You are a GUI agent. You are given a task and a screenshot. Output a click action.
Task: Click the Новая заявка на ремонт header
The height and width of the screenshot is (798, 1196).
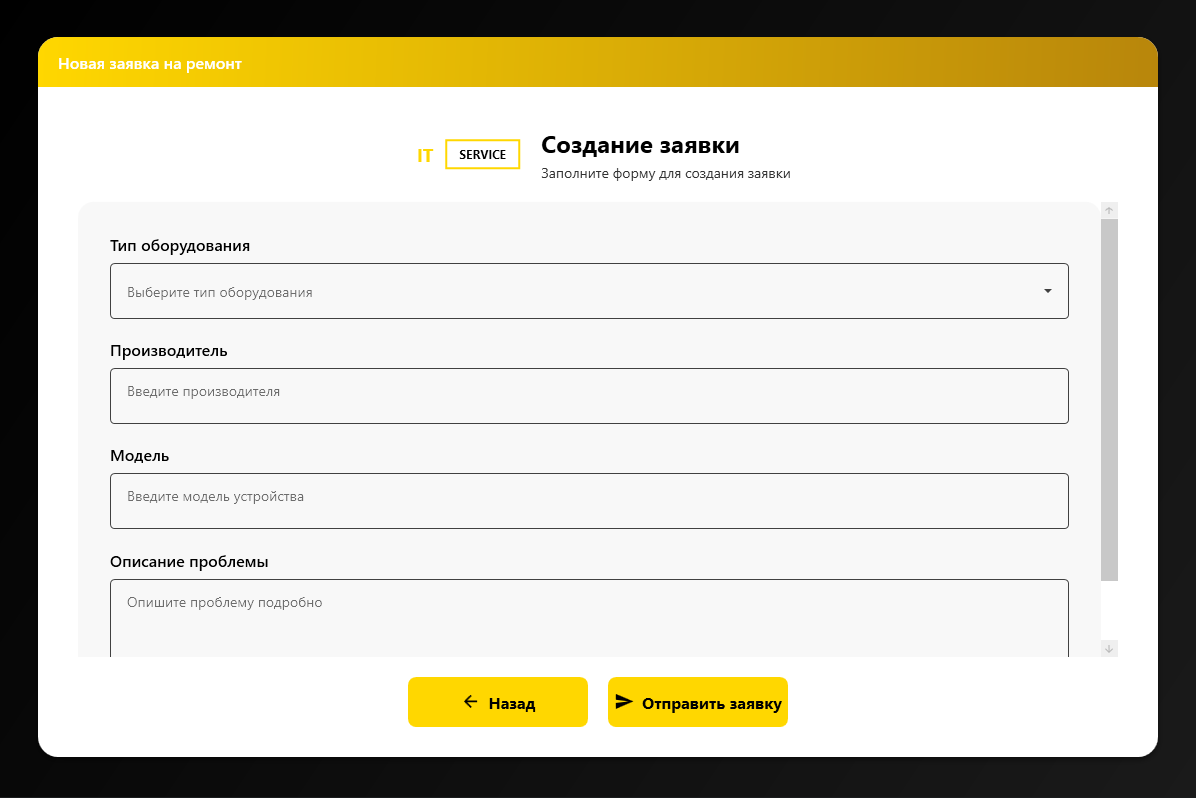(x=150, y=63)
